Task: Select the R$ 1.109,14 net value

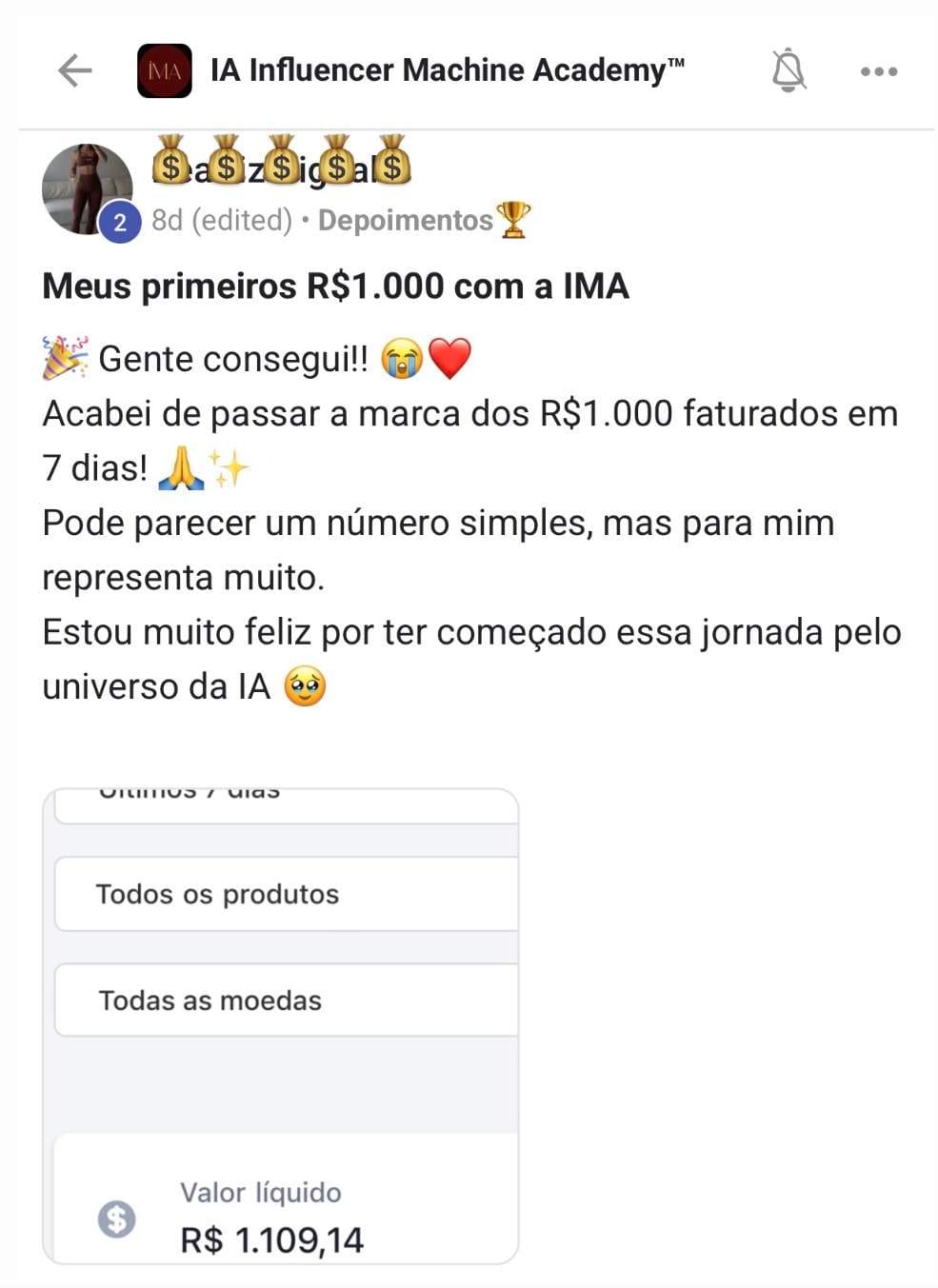Action: tap(271, 1240)
